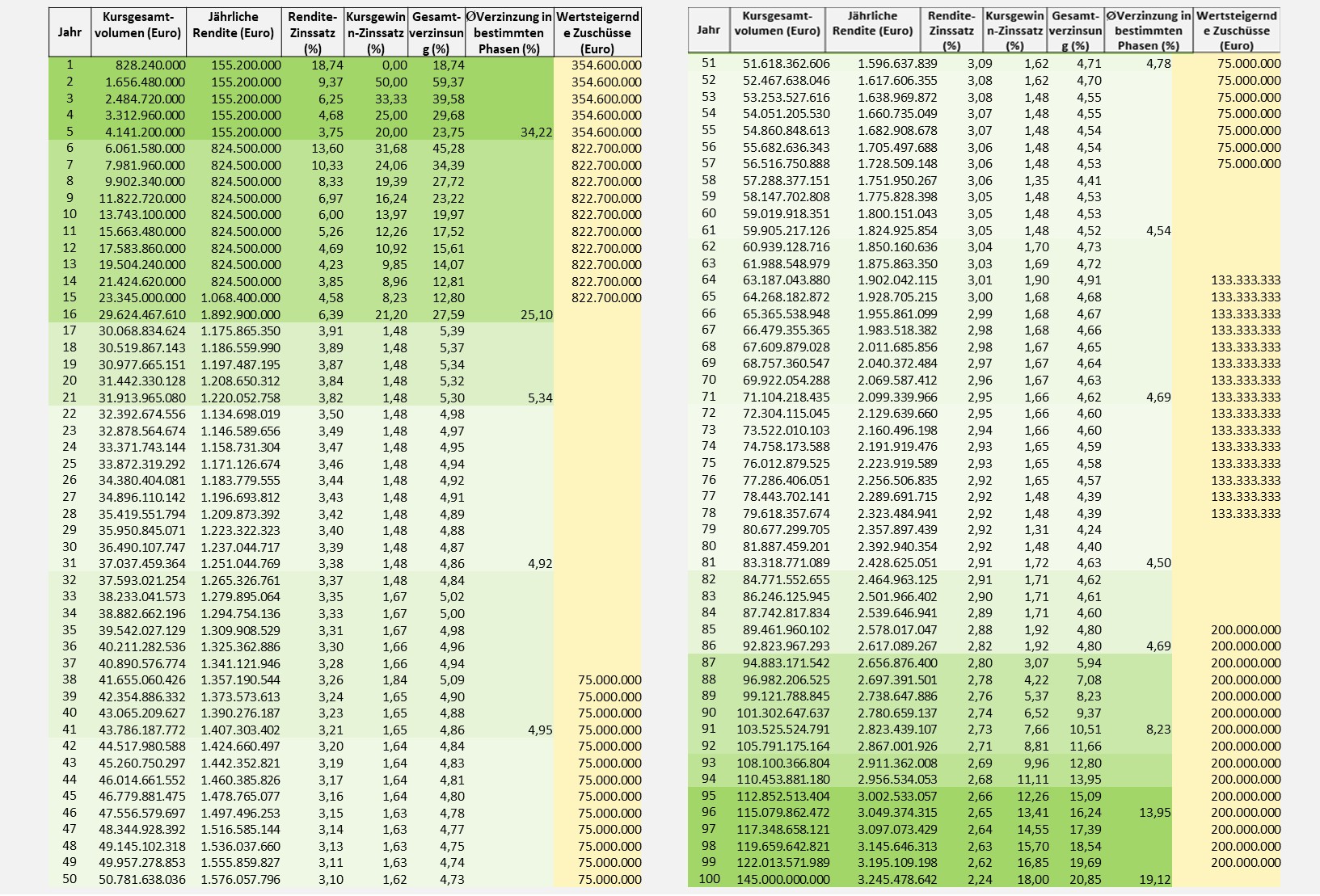Click left table header 'Wertsteigernde Zuschüsse (Euro)'
Viewport: 1320px width, 896px height.
pos(598,32)
